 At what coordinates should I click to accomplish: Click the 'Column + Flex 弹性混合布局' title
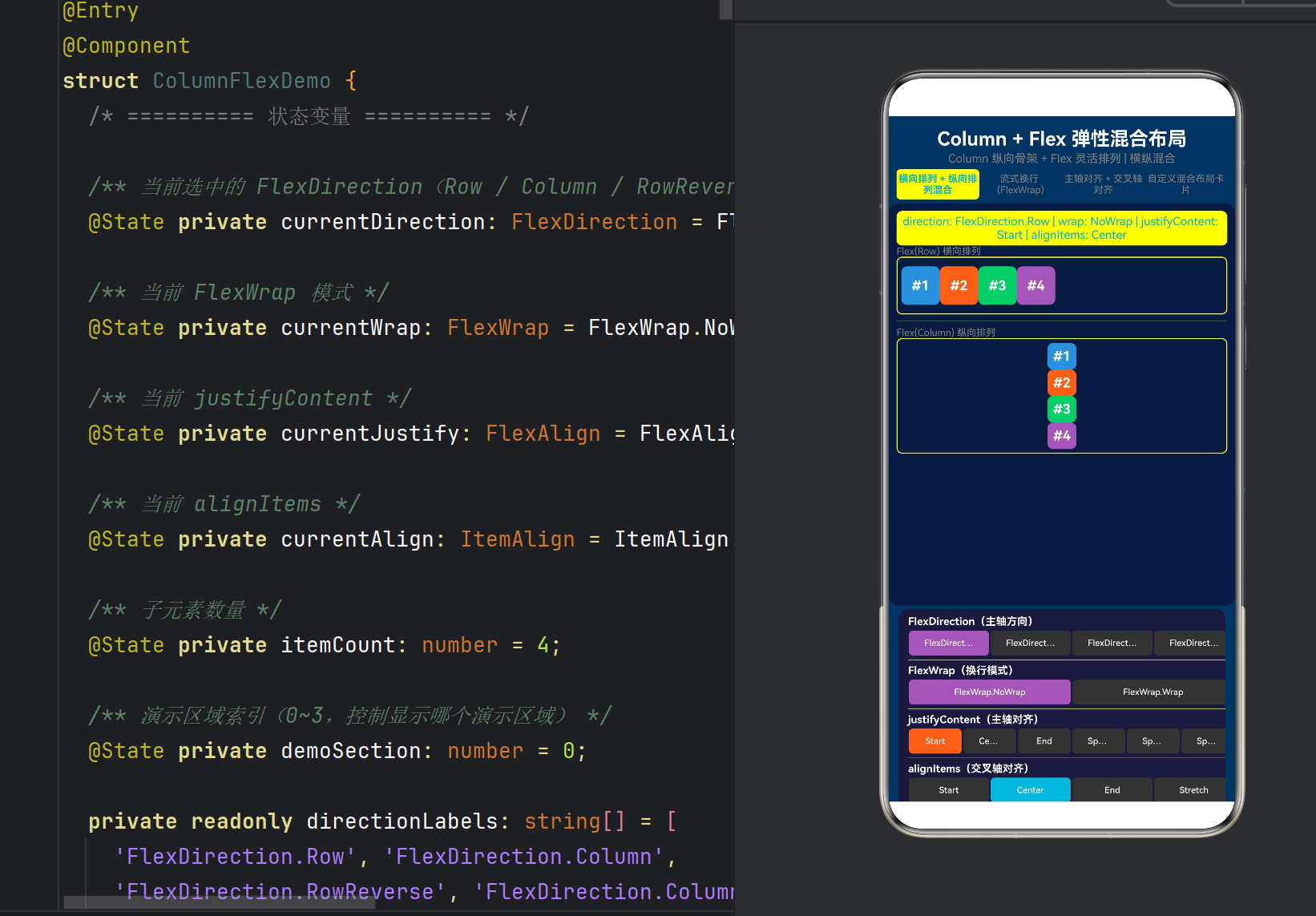pos(1061,139)
